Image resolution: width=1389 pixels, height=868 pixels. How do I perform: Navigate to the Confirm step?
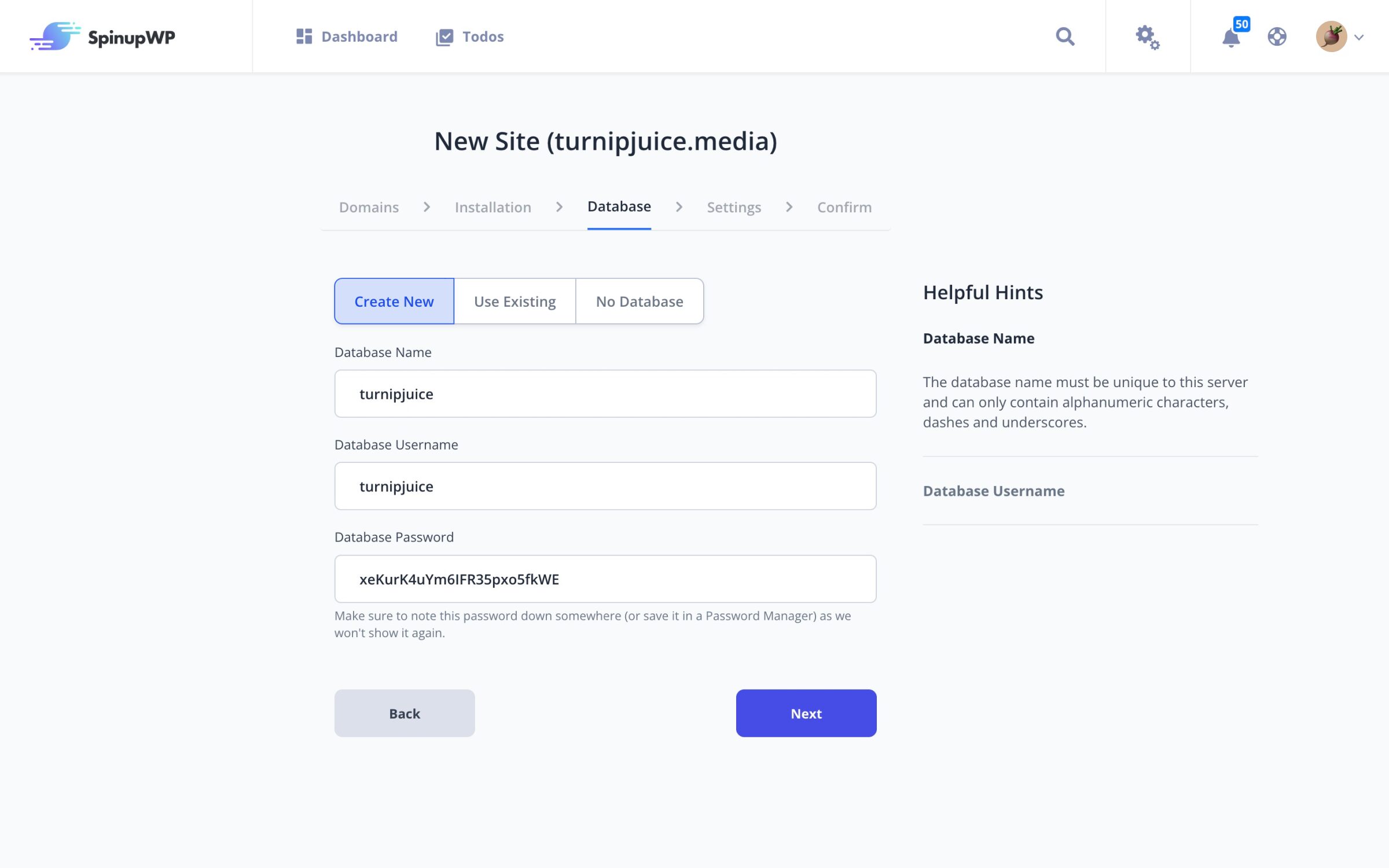point(845,207)
